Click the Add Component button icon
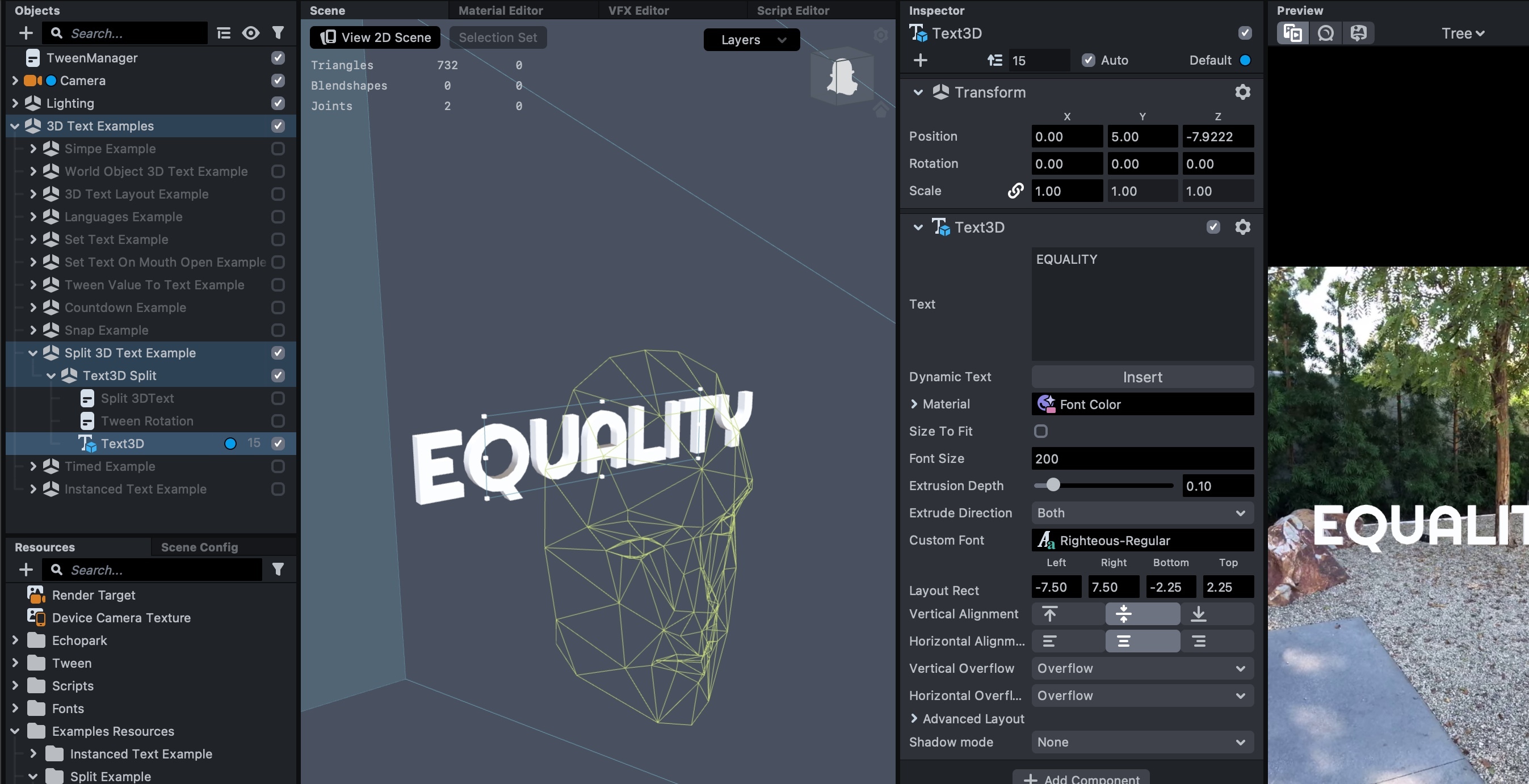 click(x=1030, y=778)
